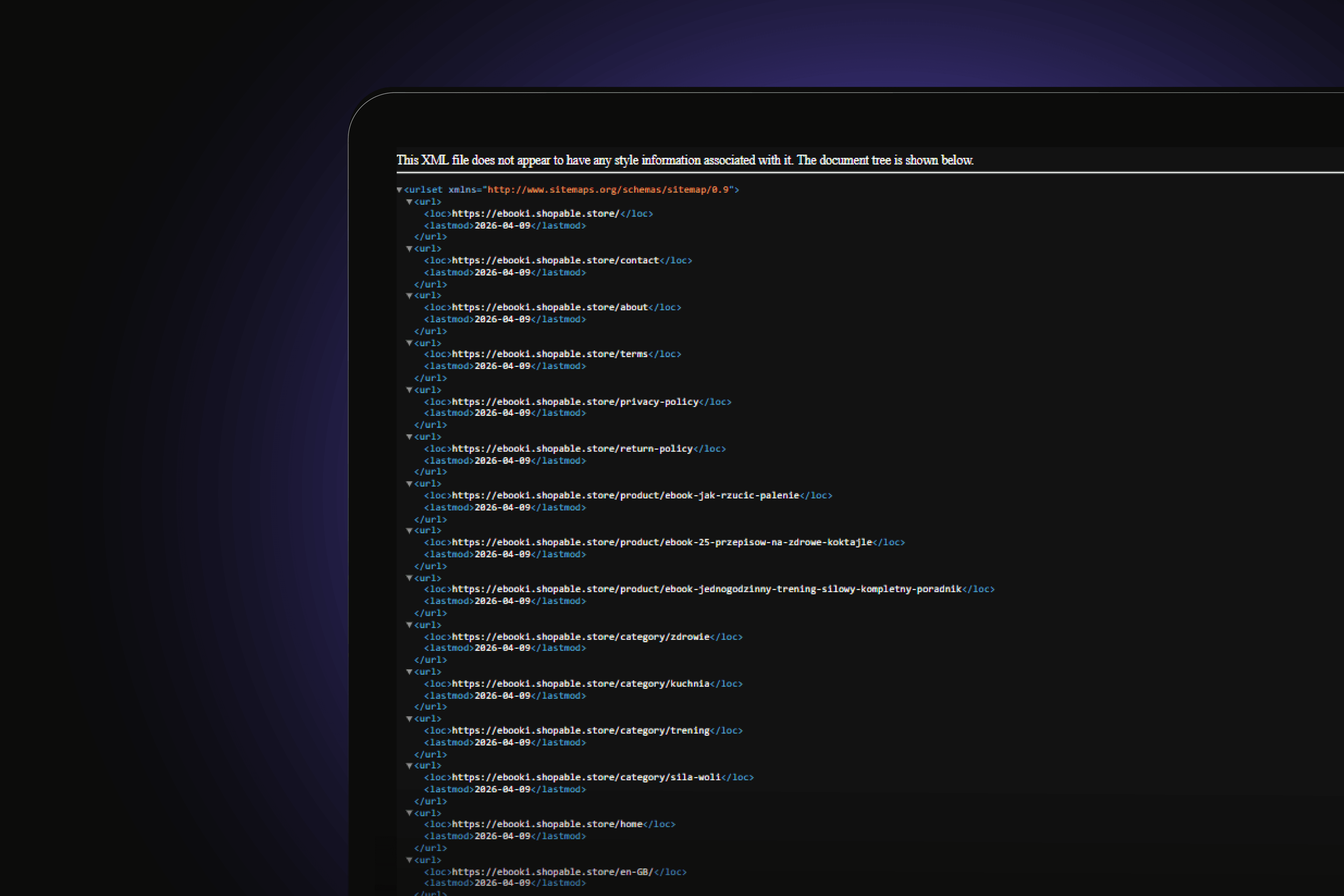Image resolution: width=1344 pixels, height=896 pixels.
Task: Click the loc URL ending in /home
Action: 547,824
